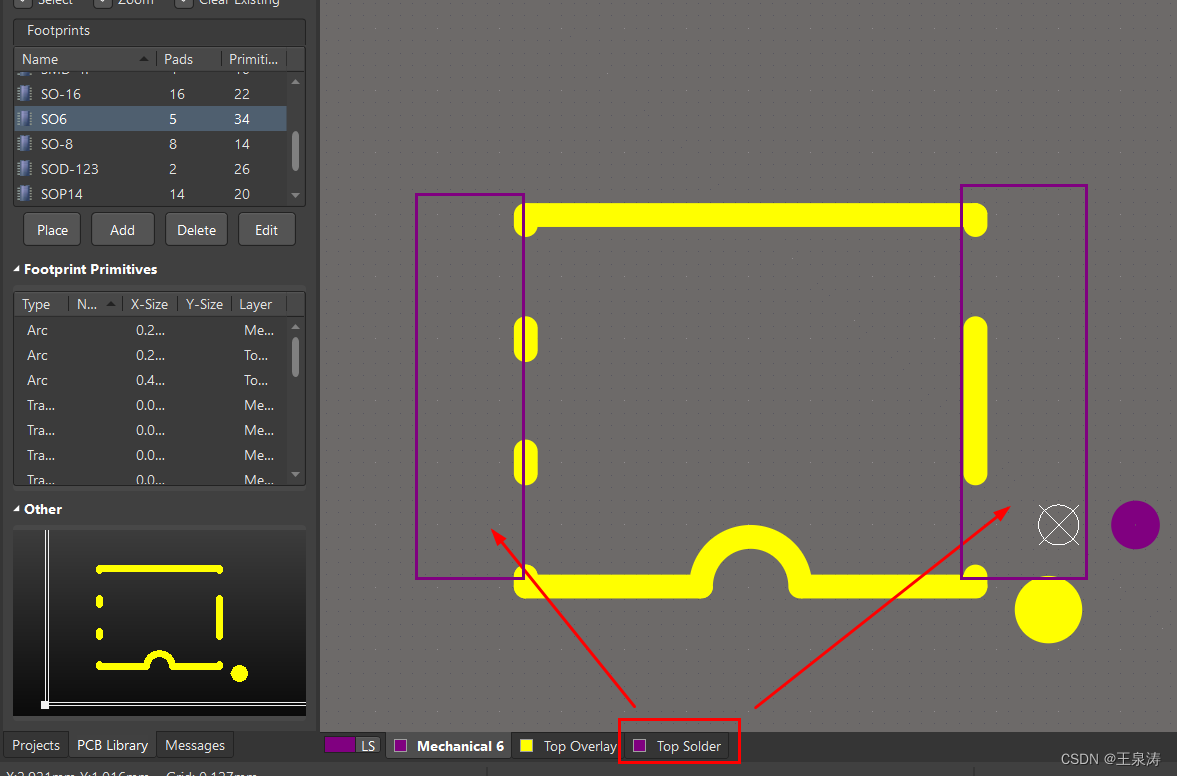Activate the Mechanical 6 layer tab
The width and height of the screenshot is (1177, 776).
450,746
